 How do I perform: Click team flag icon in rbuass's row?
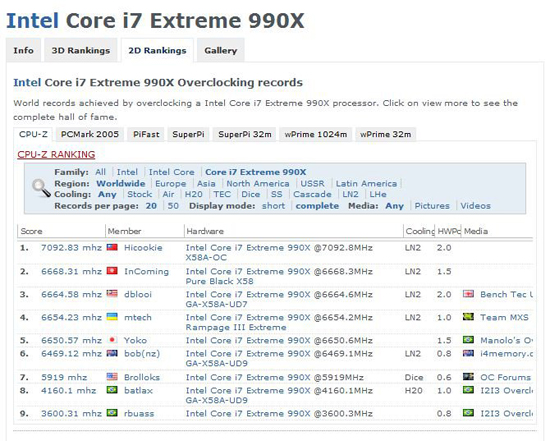468,413
